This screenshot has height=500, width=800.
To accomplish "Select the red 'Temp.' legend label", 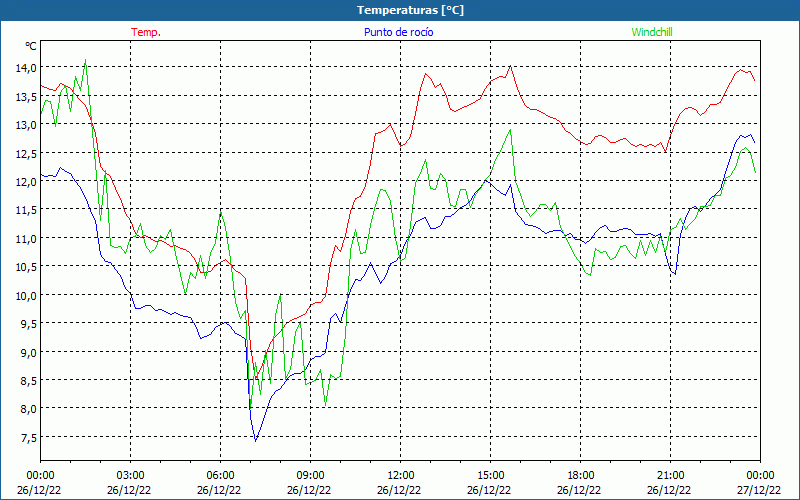I will click(x=146, y=32).
